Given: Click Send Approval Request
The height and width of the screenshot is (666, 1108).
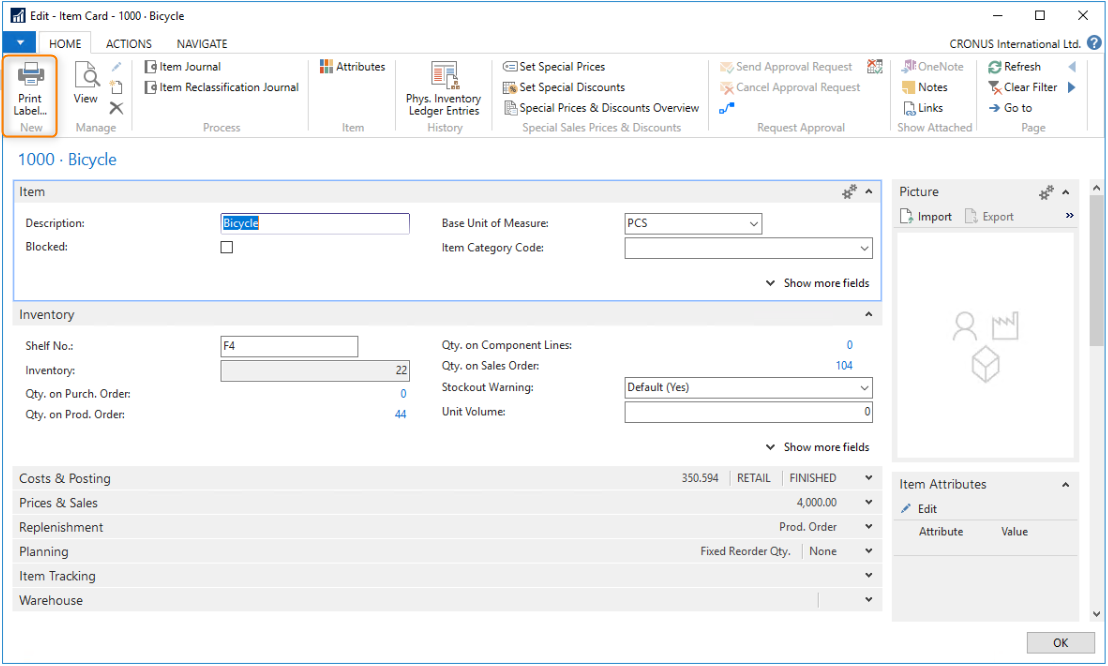Looking at the screenshot, I should pos(786,66).
